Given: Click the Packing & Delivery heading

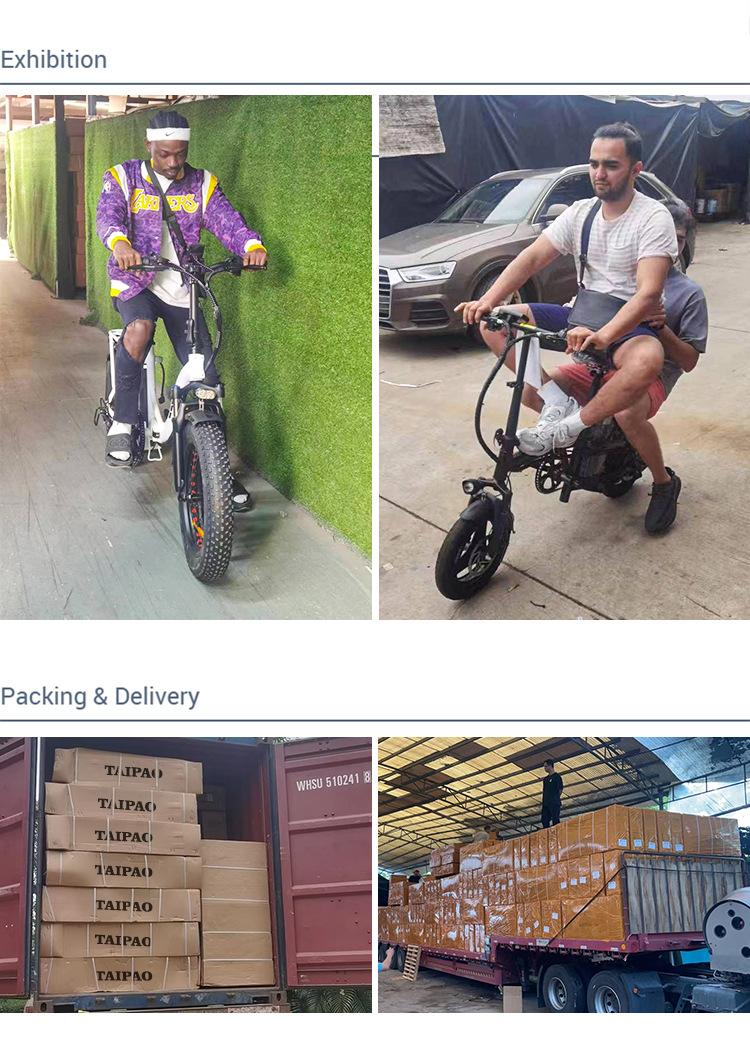Looking at the screenshot, I should point(100,696).
